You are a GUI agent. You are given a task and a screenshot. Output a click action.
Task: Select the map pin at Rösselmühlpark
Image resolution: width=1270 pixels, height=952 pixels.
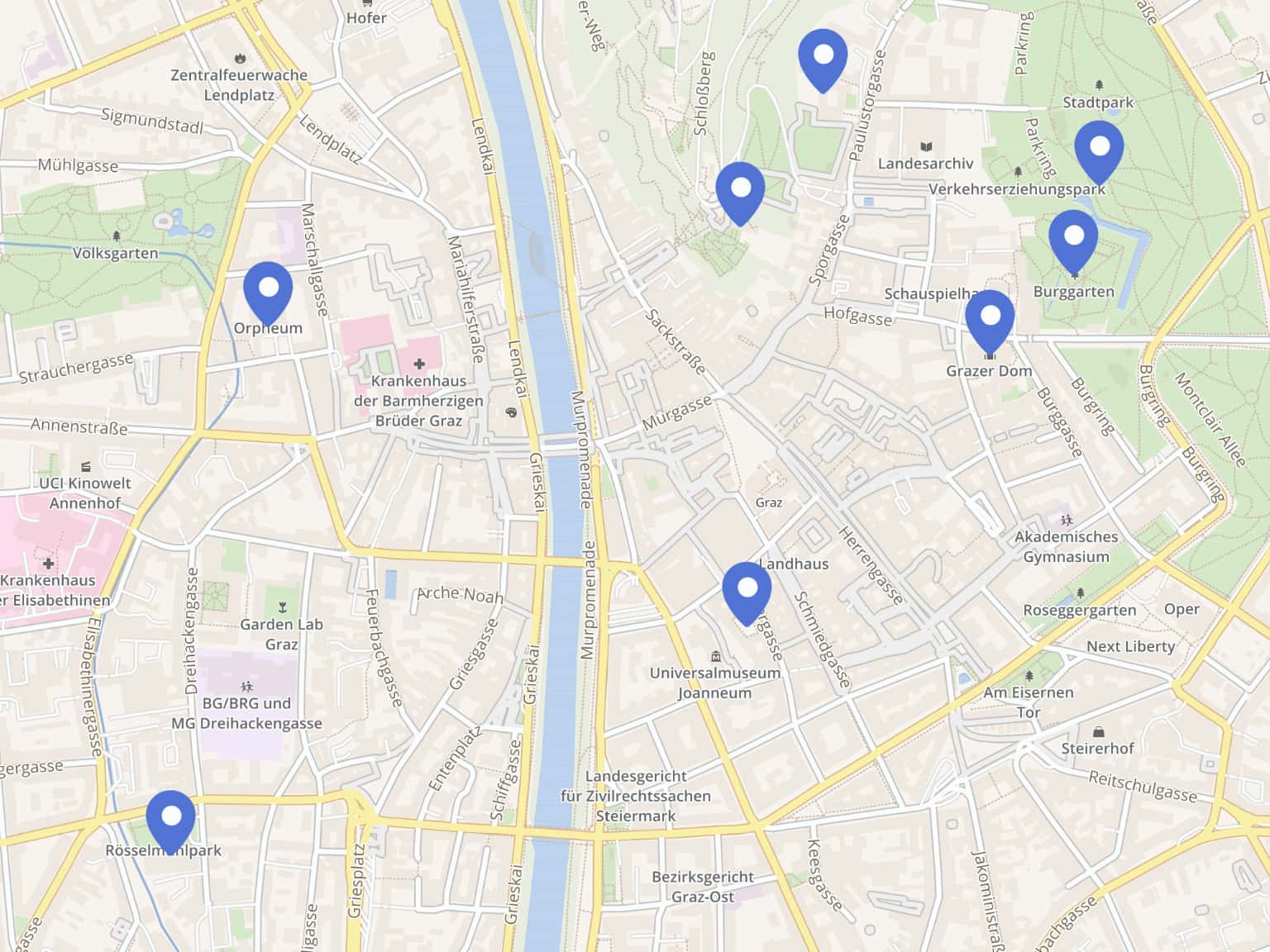171,821
